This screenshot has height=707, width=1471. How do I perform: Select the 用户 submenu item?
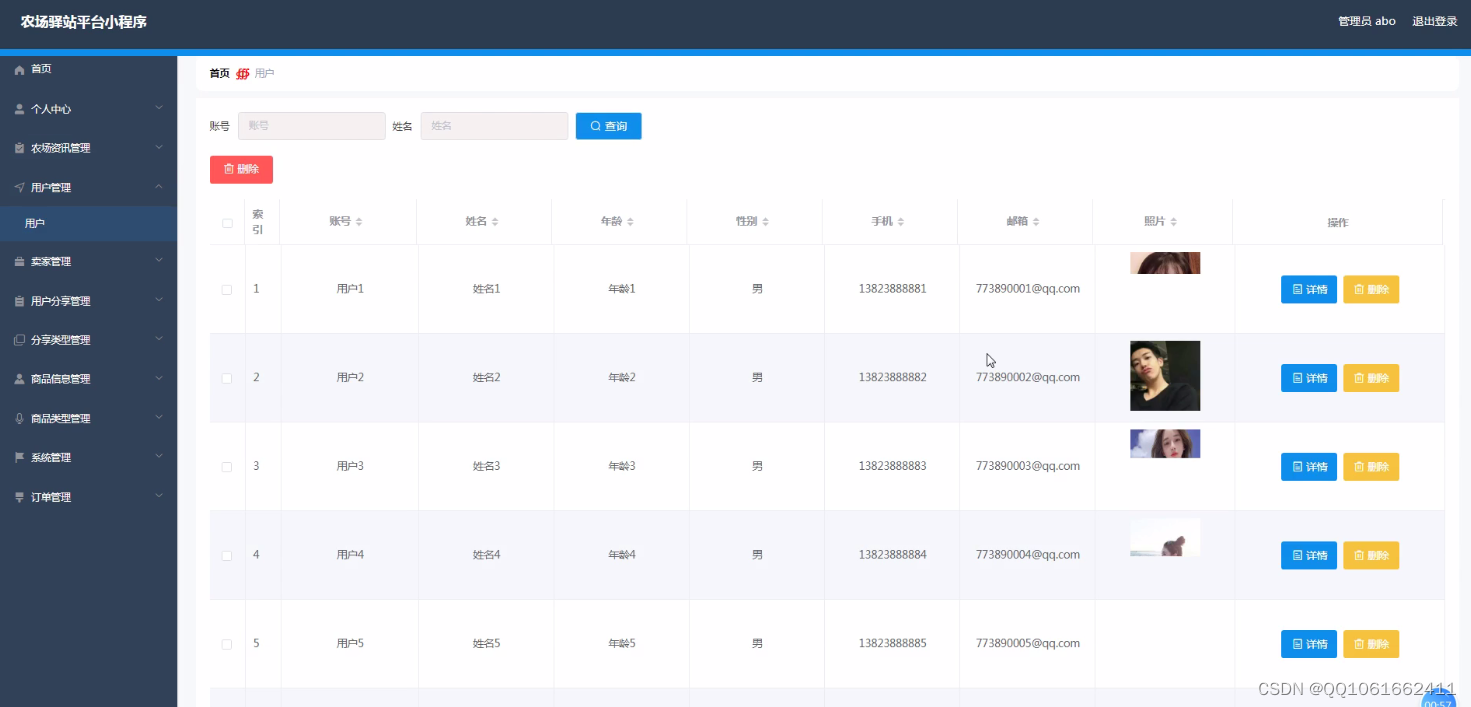[x=88, y=224]
